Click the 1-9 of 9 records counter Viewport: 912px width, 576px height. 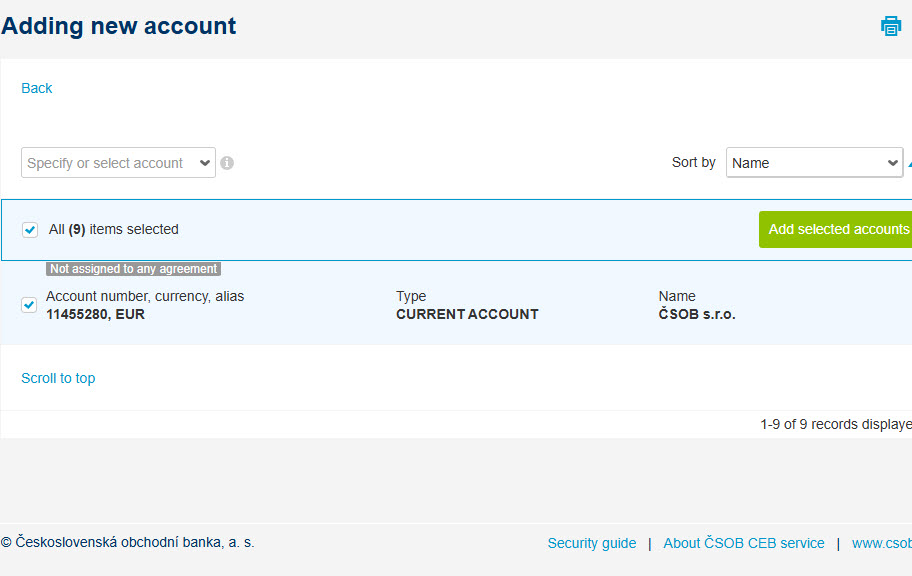point(836,425)
